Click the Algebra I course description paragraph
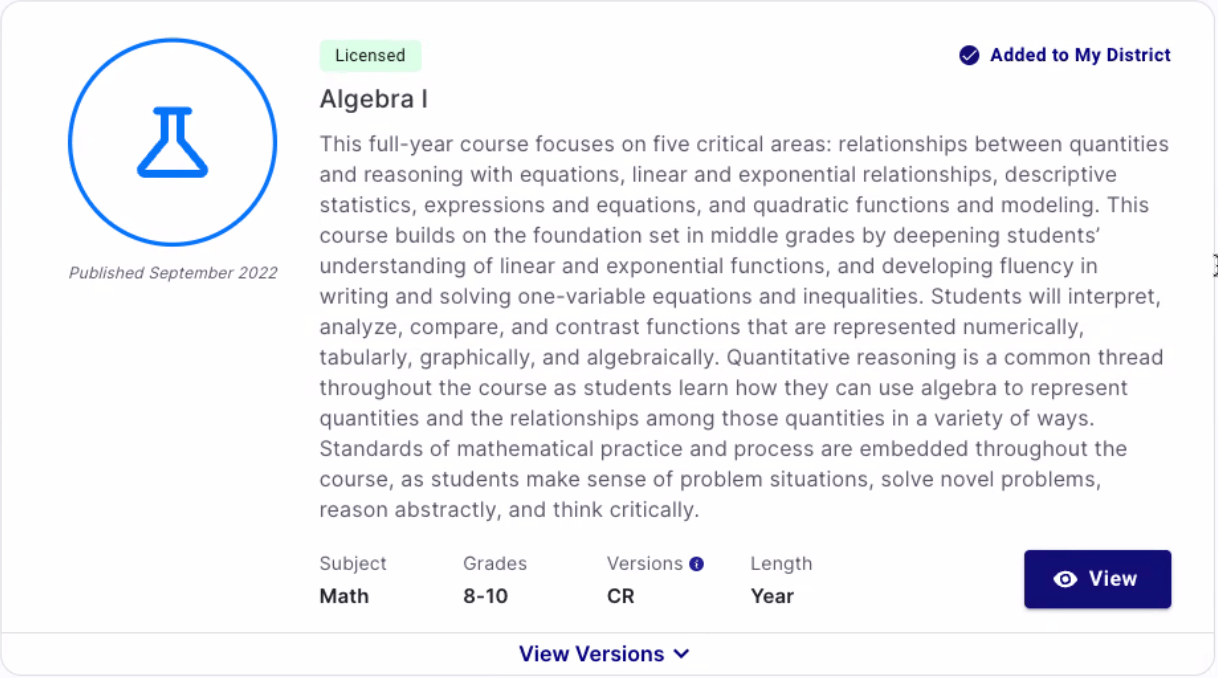Image resolution: width=1218 pixels, height=678 pixels. pyautogui.click(x=744, y=327)
